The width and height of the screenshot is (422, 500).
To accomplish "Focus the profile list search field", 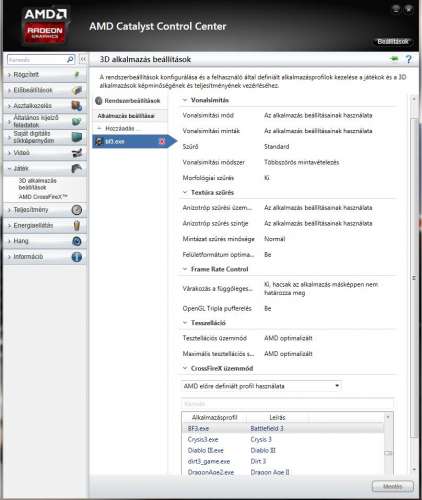I will tap(287, 404).
